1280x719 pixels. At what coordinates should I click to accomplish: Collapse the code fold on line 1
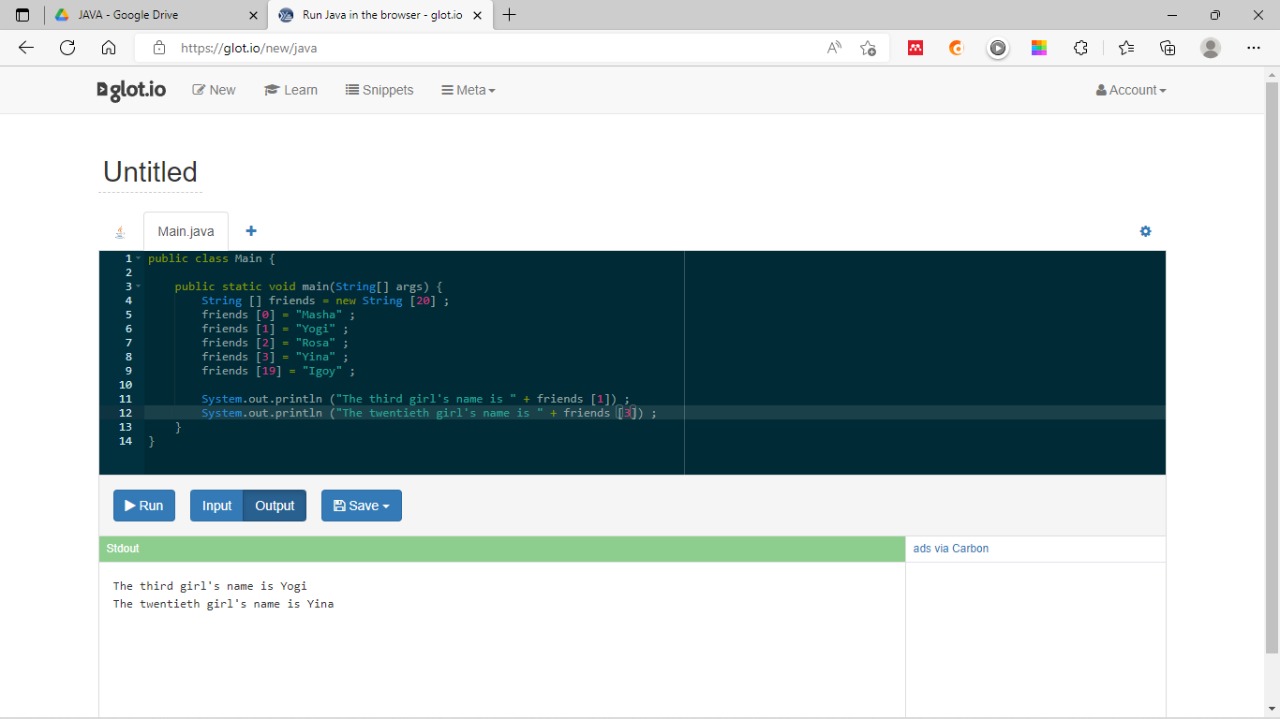139,259
